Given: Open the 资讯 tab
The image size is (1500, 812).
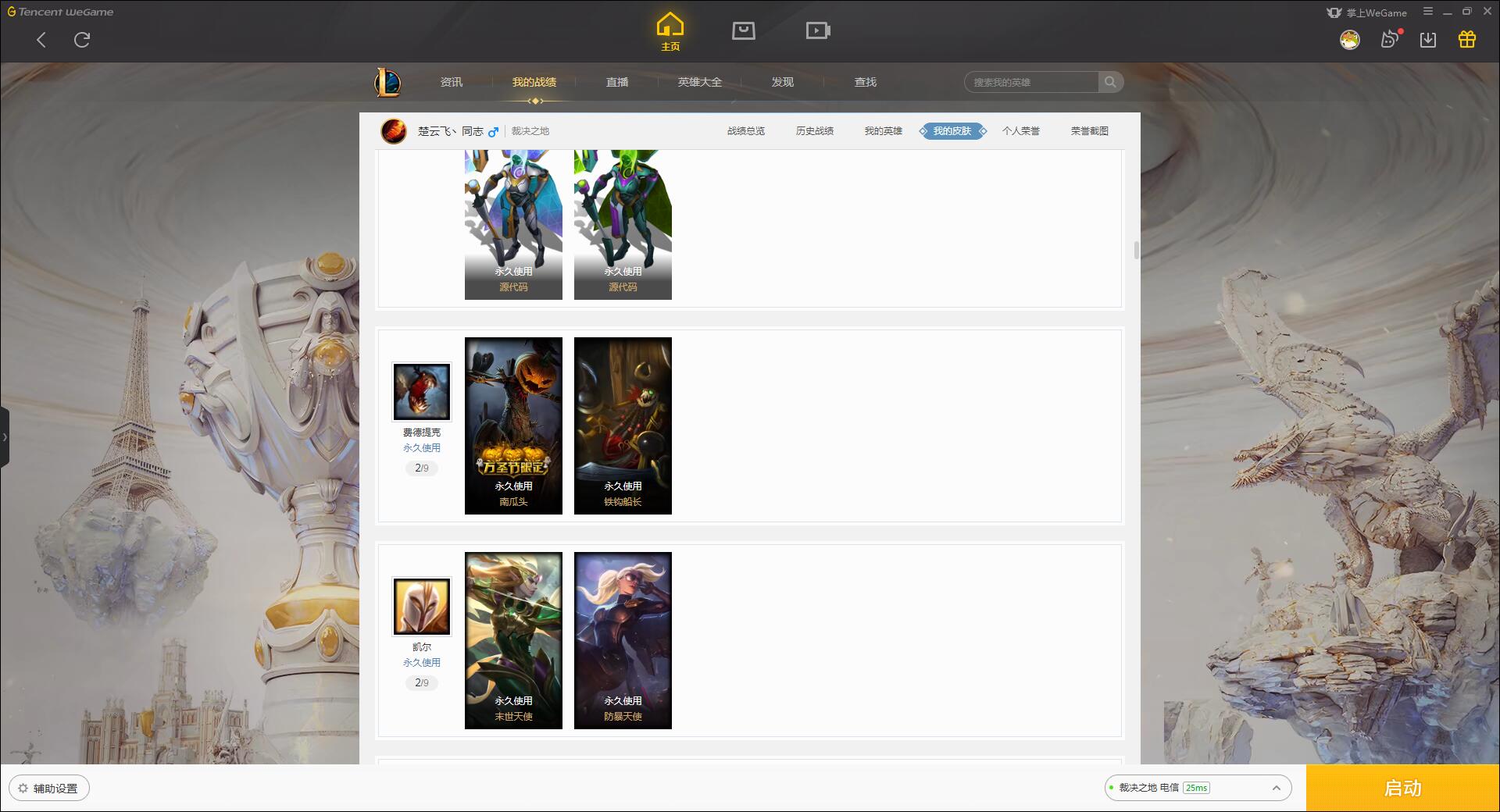Looking at the screenshot, I should 451,82.
